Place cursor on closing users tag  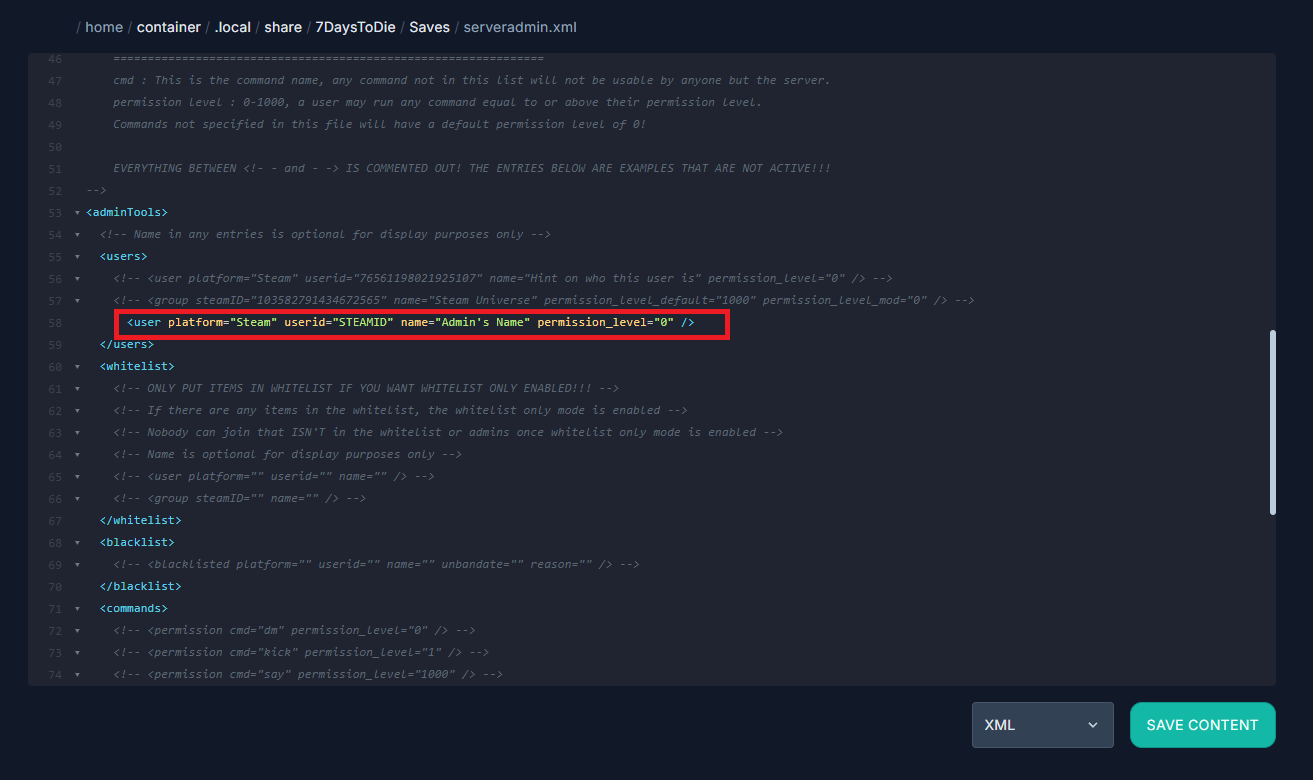click(x=126, y=345)
